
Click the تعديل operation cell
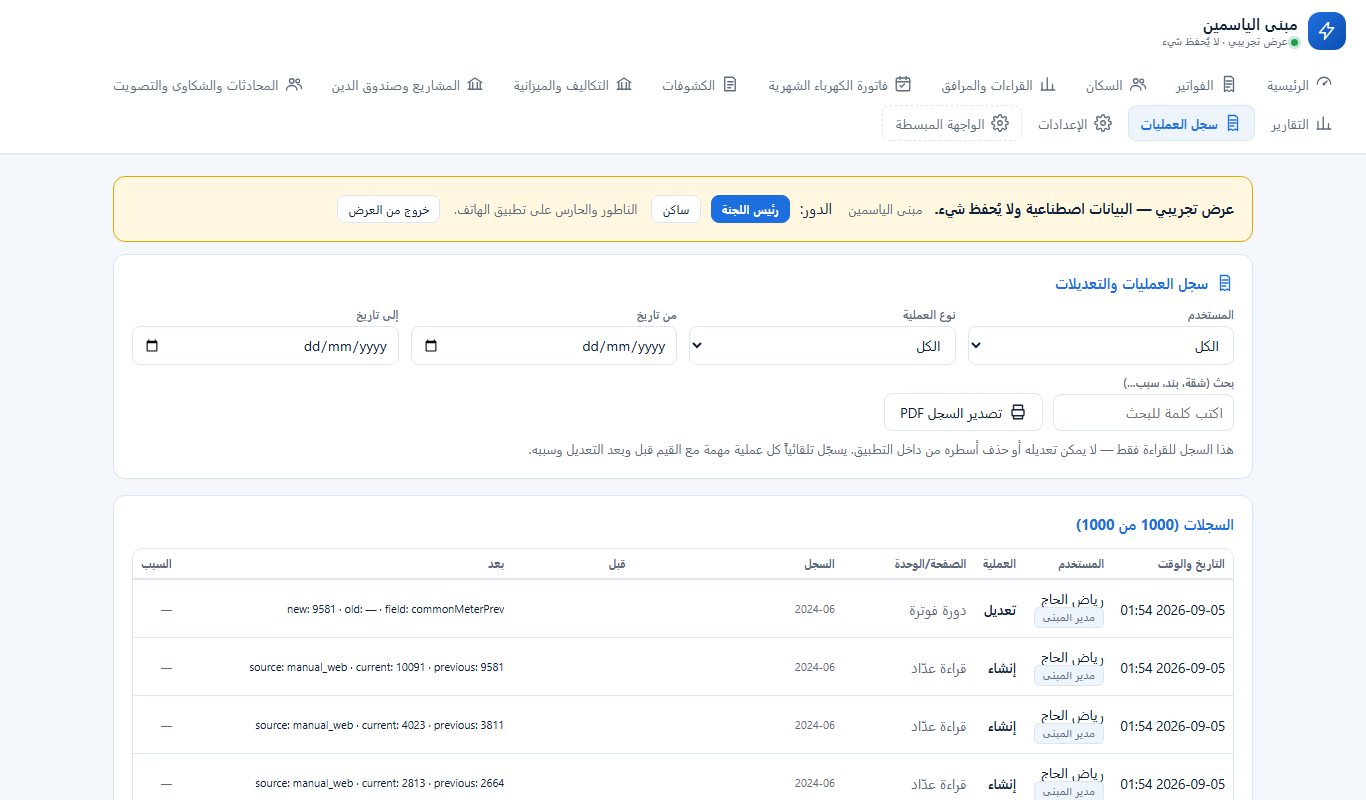pos(1000,609)
